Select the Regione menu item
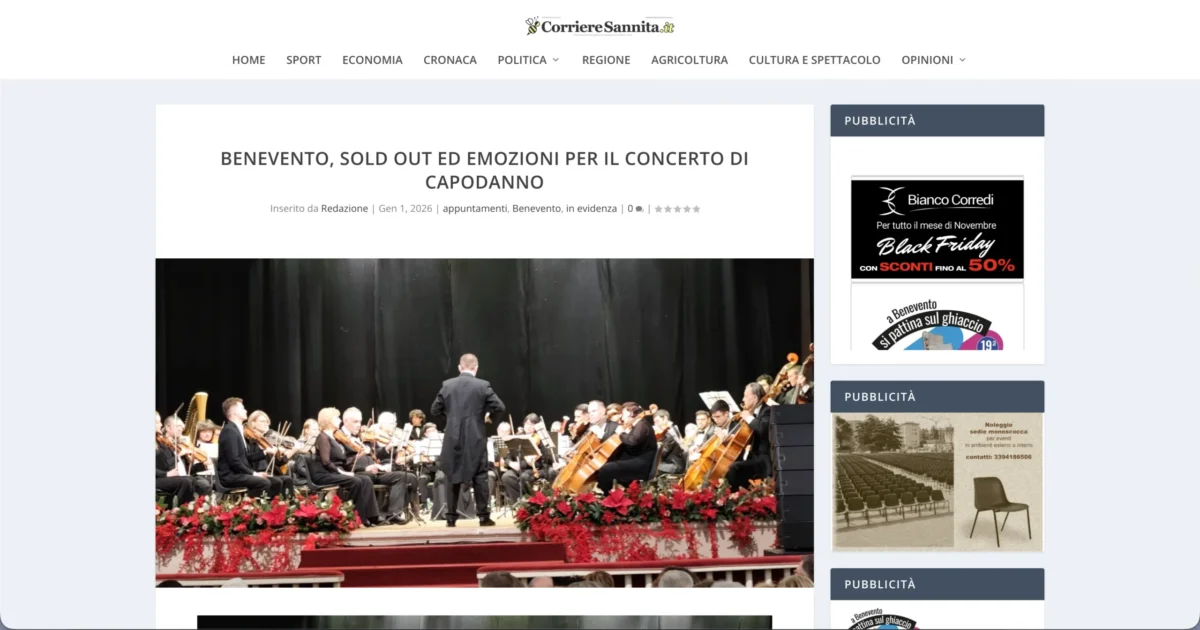The image size is (1200, 630). tap(606, 60)
